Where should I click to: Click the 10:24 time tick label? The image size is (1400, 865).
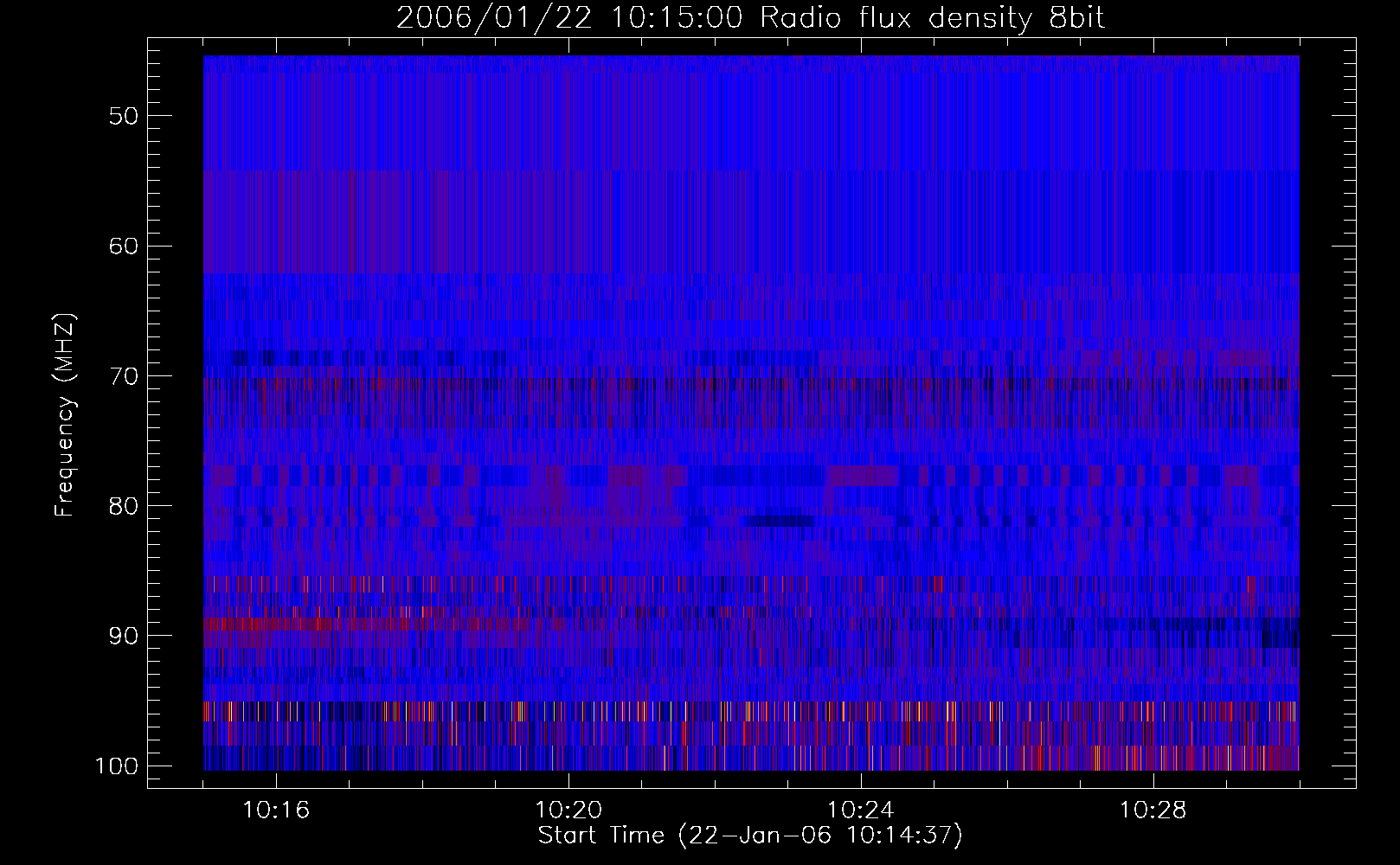pyautogui.click(x=861, y=811)
